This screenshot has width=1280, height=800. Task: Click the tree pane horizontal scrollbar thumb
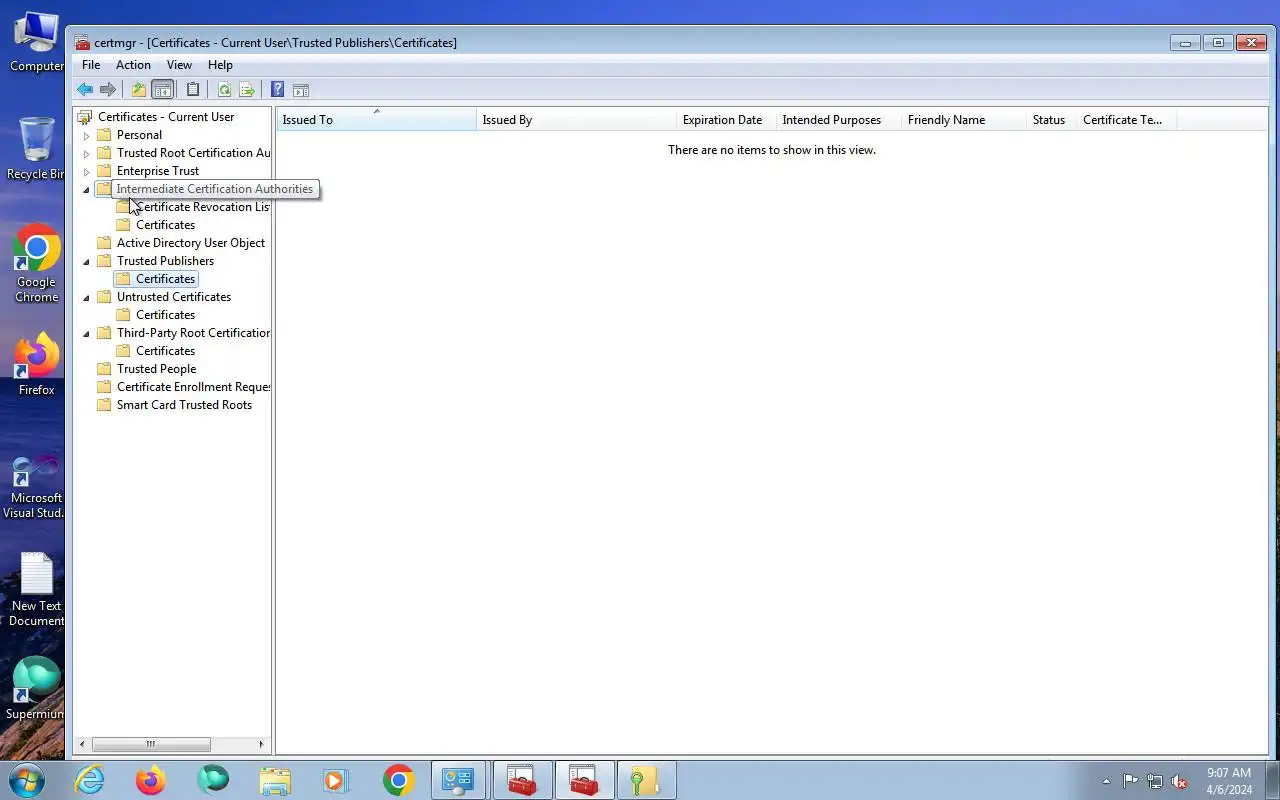[151, 744]
